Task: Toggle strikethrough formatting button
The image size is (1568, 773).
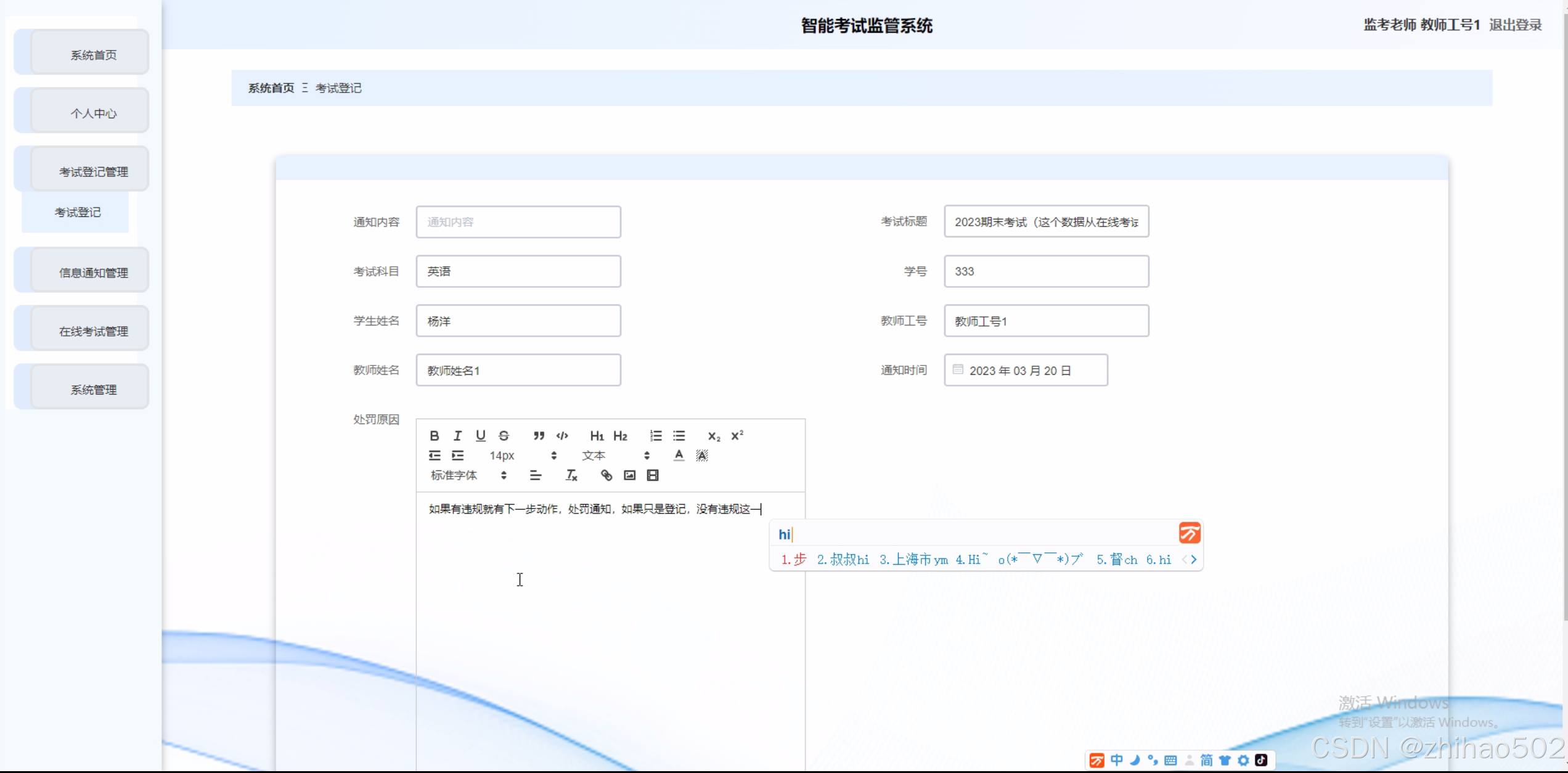Action: [x=504, y=436]
